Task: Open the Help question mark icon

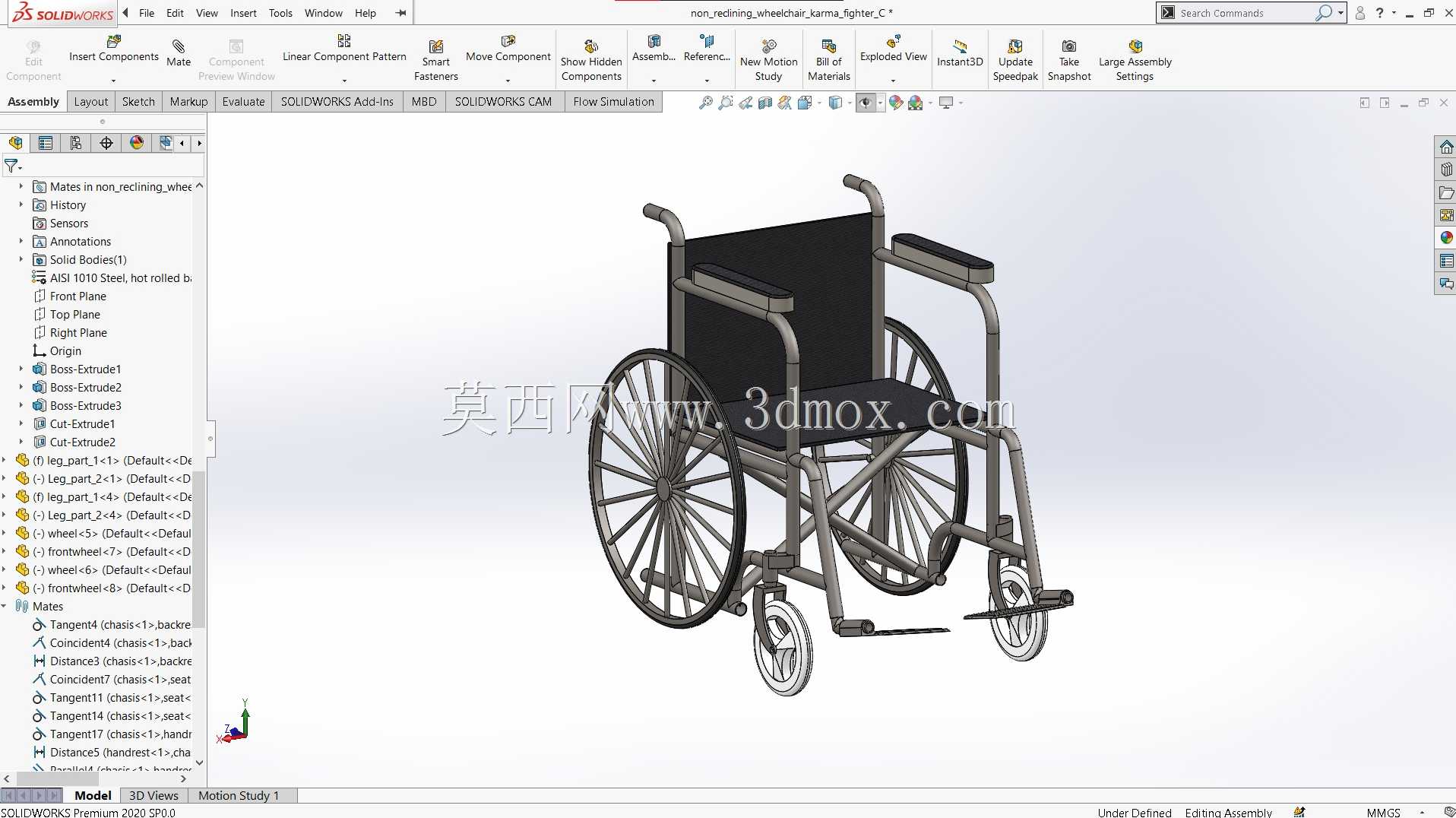Action: pos(1379,13)
